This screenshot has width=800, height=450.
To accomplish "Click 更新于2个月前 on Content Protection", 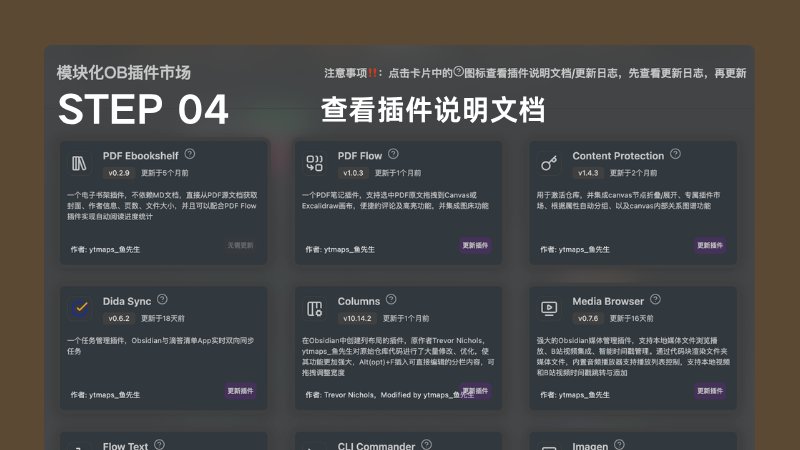I will tap(633, 173).
